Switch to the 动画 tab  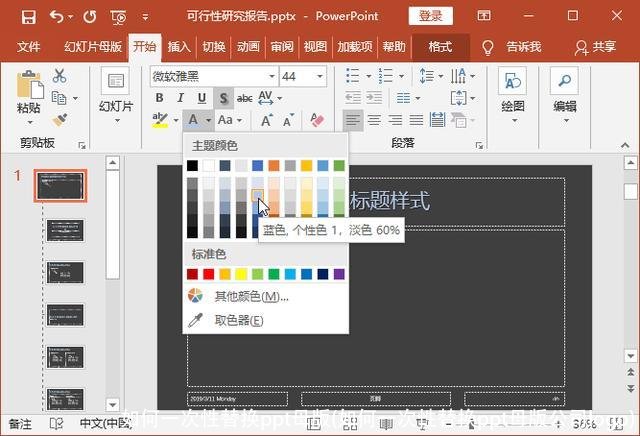pyautogui.click(x=248, y=47)
